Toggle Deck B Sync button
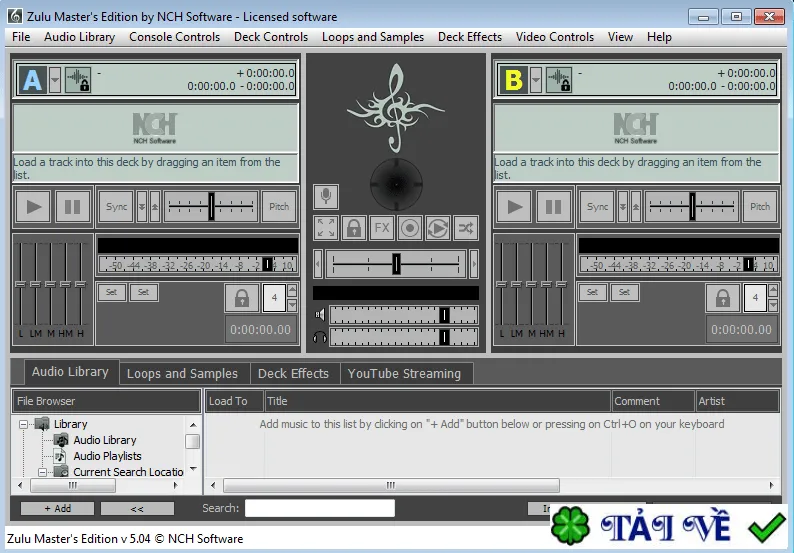794x553 pixels. [597, 207]
